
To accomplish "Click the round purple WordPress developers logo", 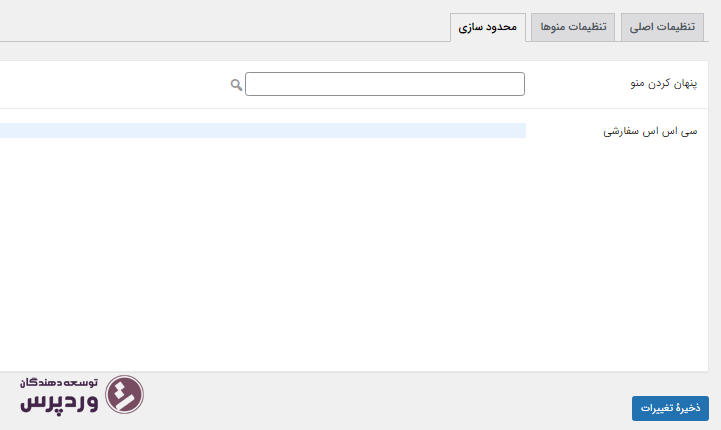I will point(124,395).
